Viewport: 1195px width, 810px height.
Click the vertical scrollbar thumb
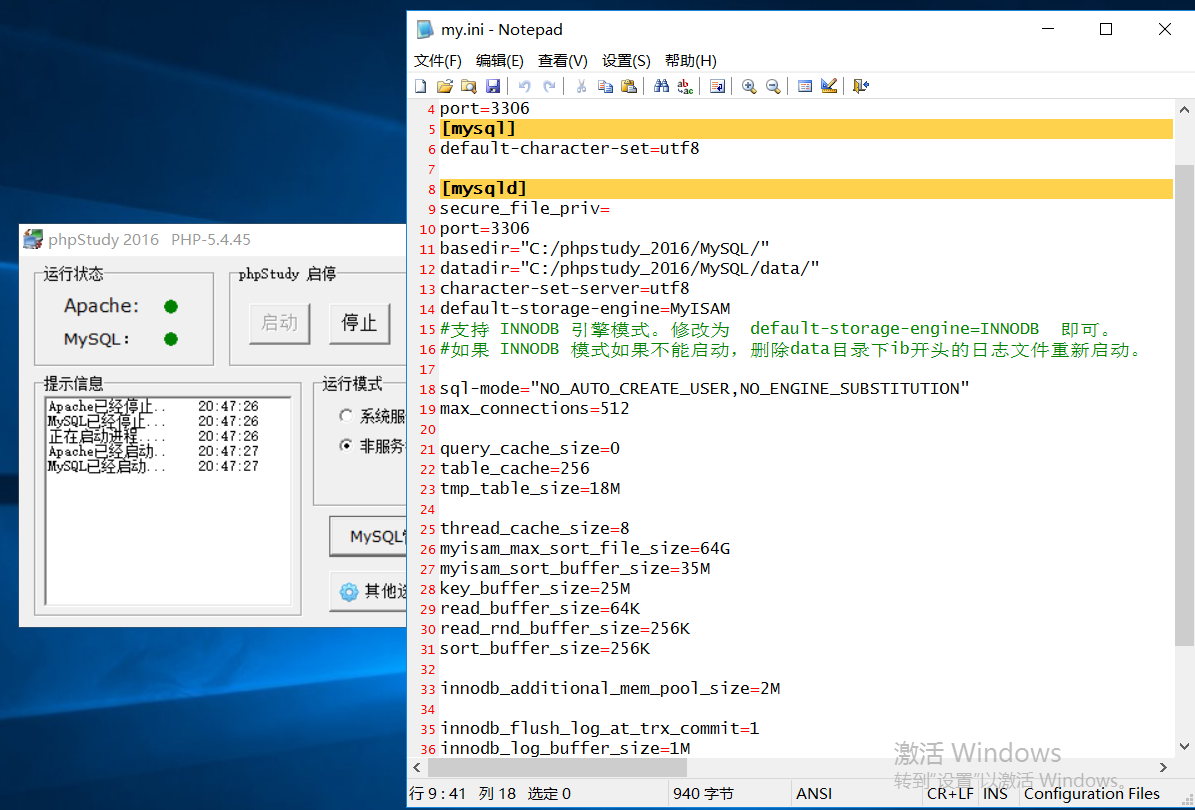(x=1184, y=405)
